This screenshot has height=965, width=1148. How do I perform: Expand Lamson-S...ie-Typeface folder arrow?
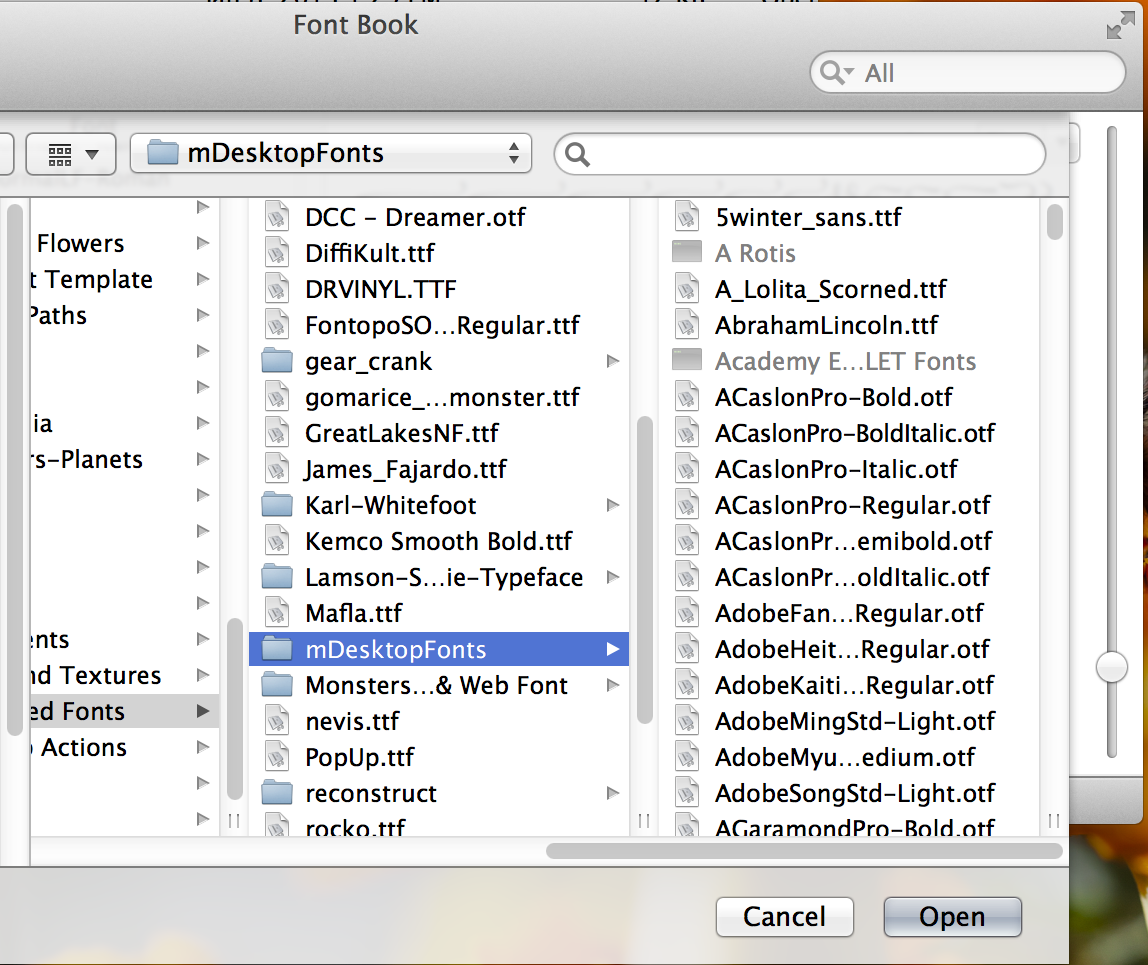coord(613,577)
